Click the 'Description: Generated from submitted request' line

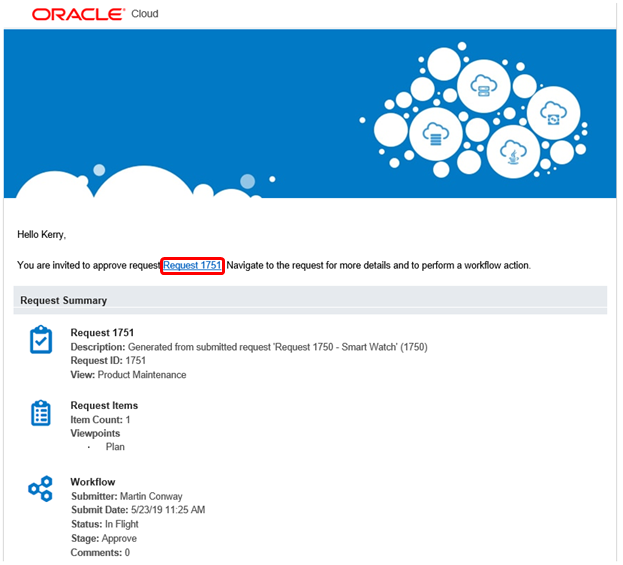pyautogui.click(x=249, y=347)
